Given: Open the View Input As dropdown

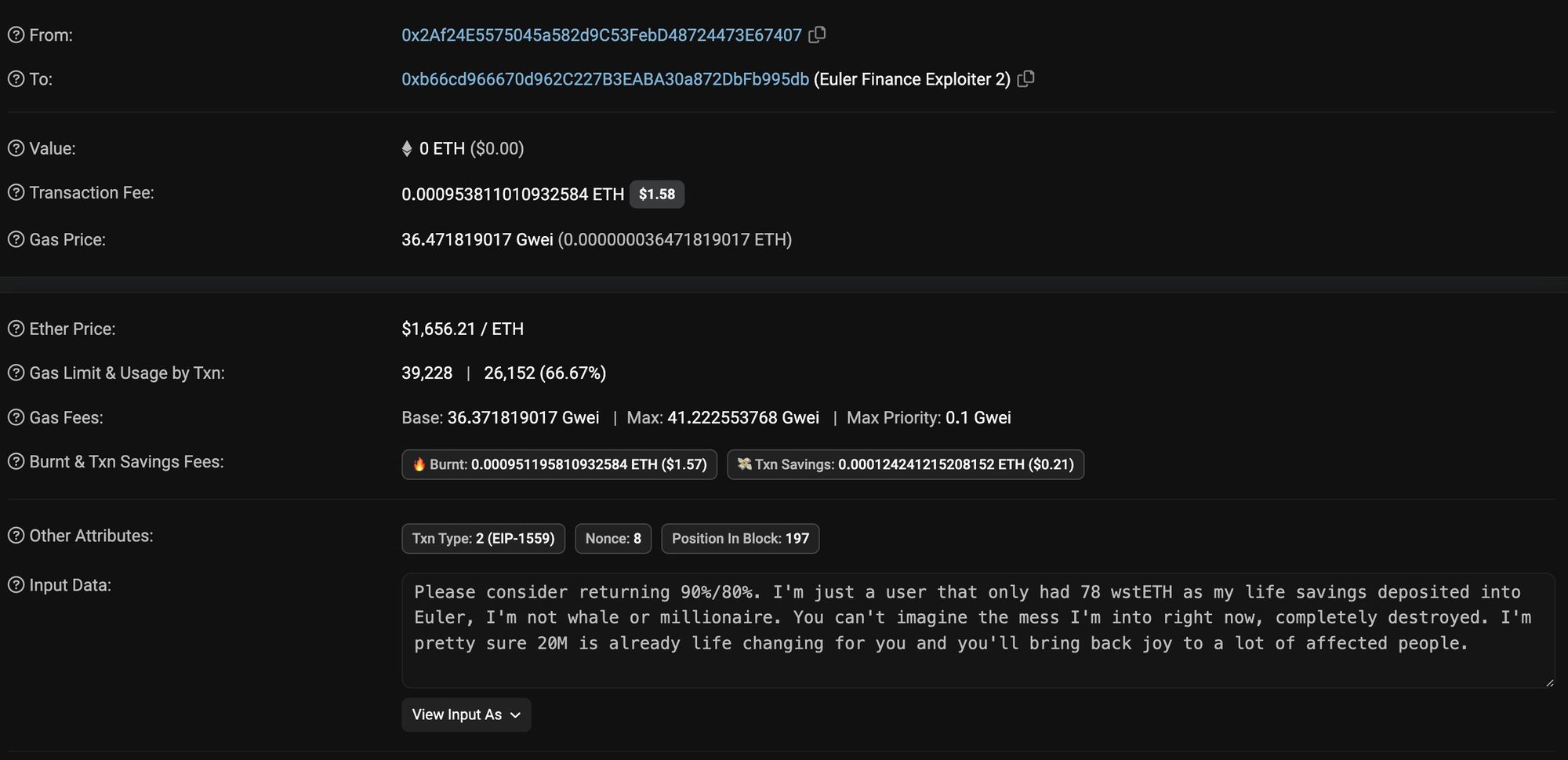Looking at the screenshot, I should point(466,715).
